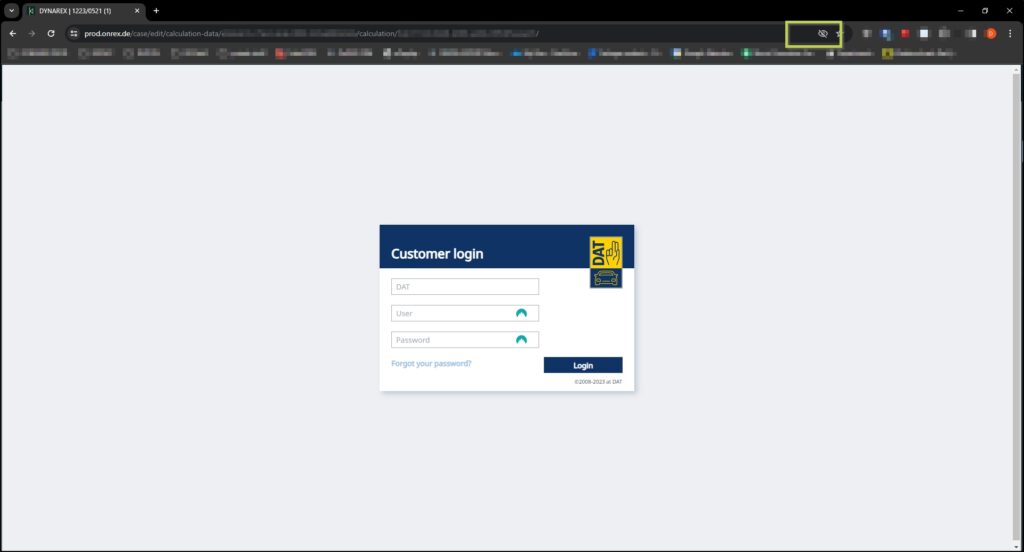Focus the DAT customer number field
The image size is (1024, 552).
(x=465, y=287)
